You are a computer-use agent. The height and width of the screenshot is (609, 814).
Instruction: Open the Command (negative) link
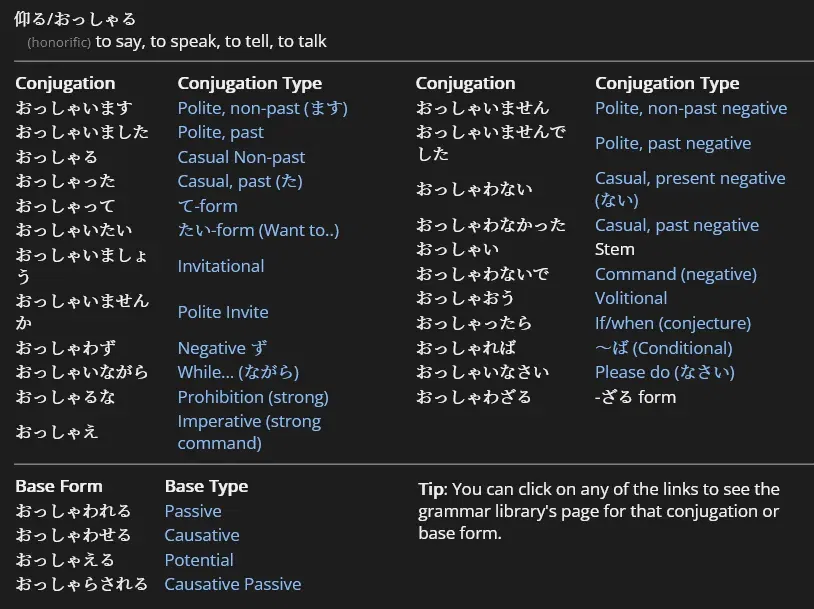click(675, 274)
